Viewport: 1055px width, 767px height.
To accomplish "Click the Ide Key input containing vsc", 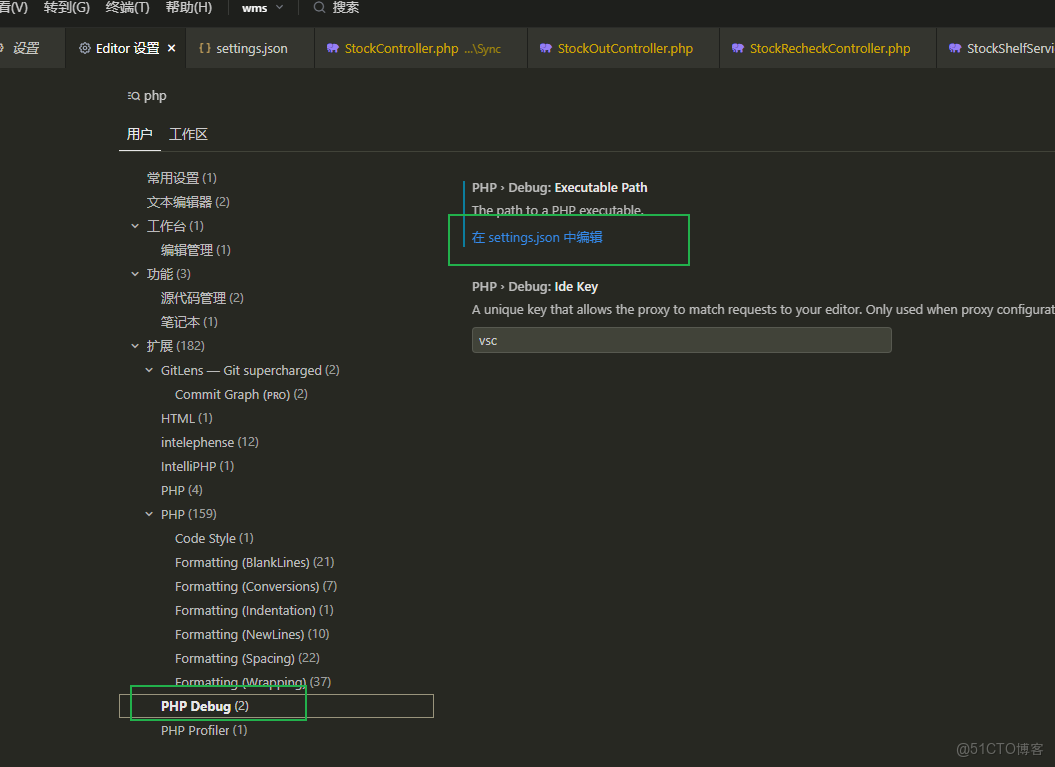I will pyautogui.click(x=681, y=340).
